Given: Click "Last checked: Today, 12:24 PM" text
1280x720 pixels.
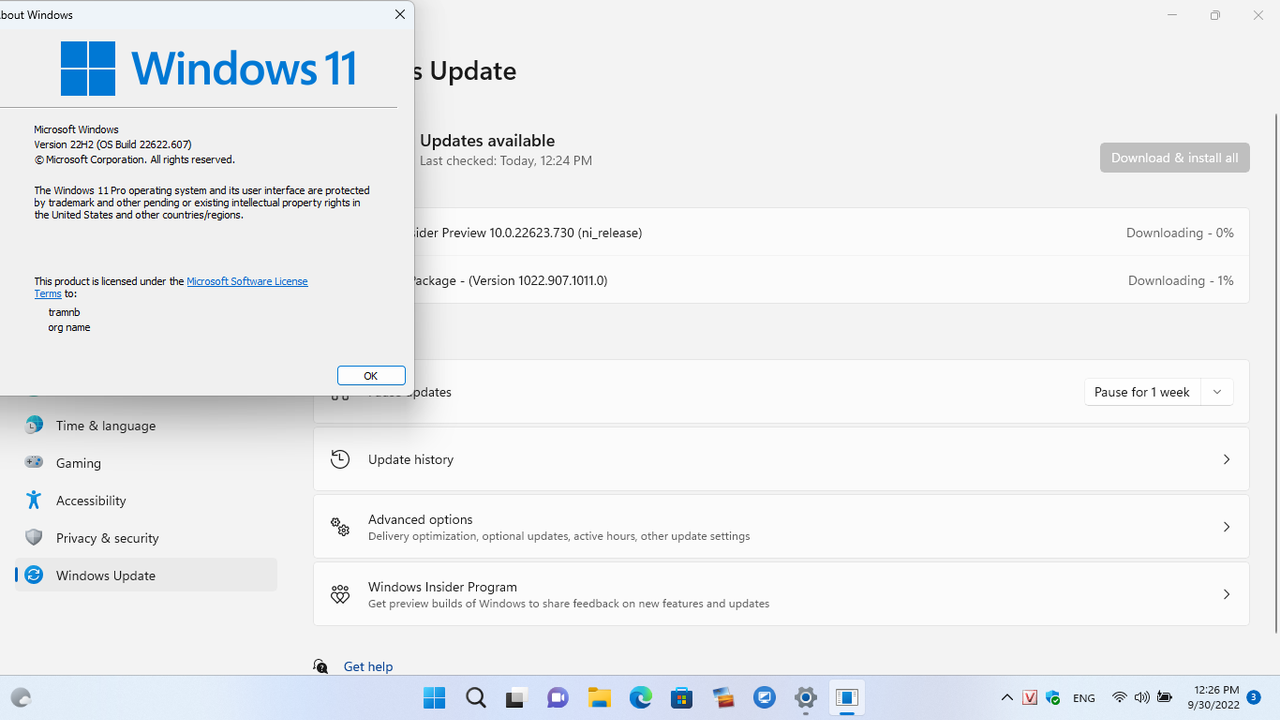Looking at the screenshot, I should (506, 161).
